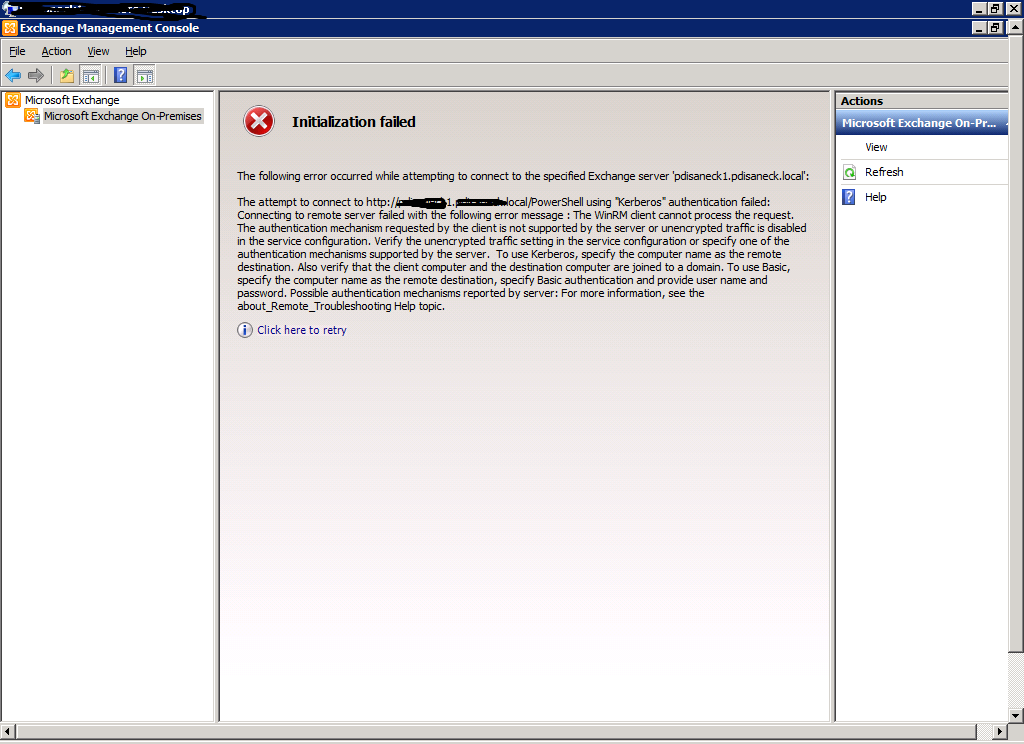The width and height of the screenshot is (1024, 744).
Task: Choose View in the Actions pane
Action: [876, 148]
